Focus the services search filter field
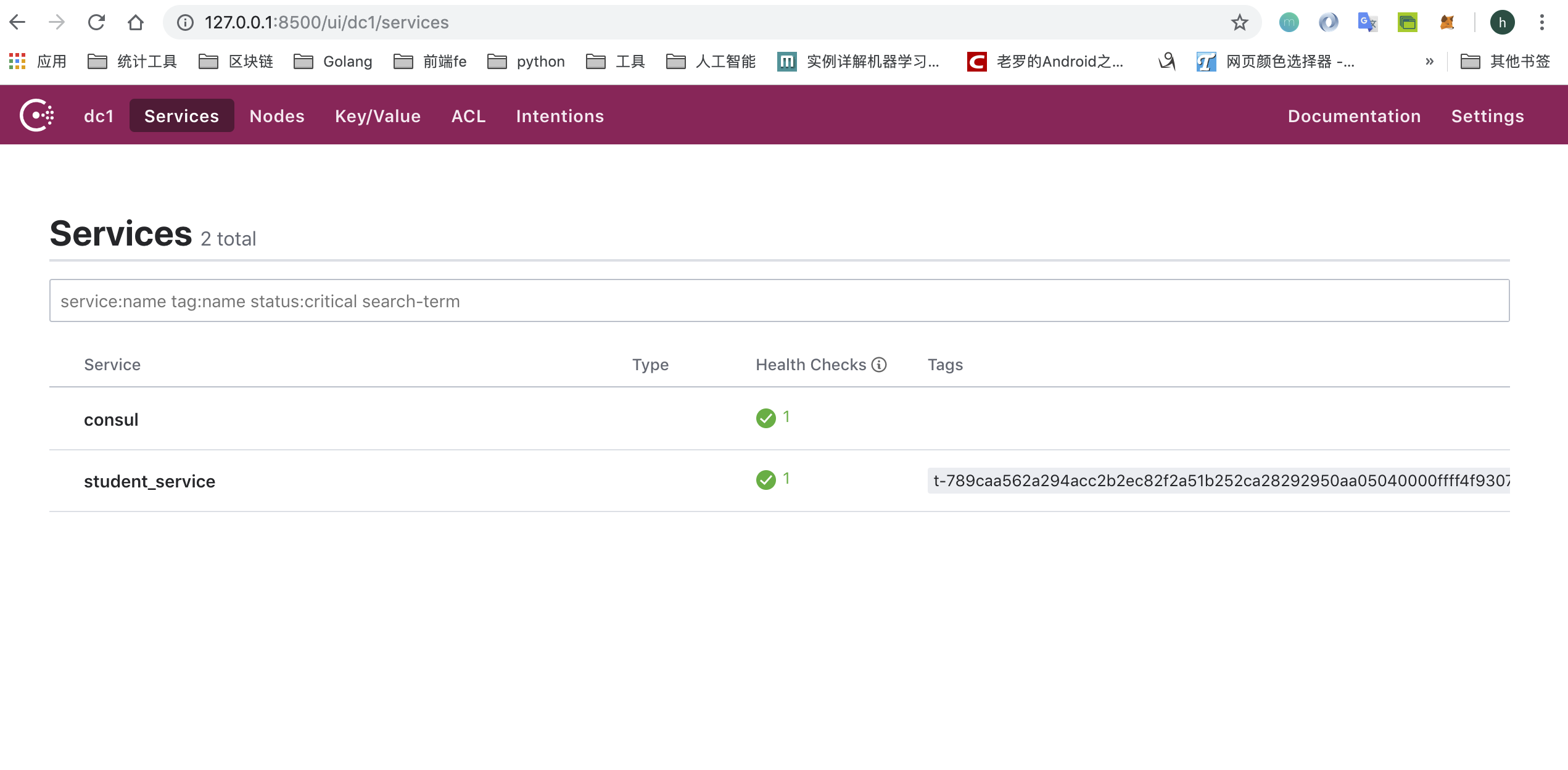This screenshot has height=770, width=1568. [779, 300]
